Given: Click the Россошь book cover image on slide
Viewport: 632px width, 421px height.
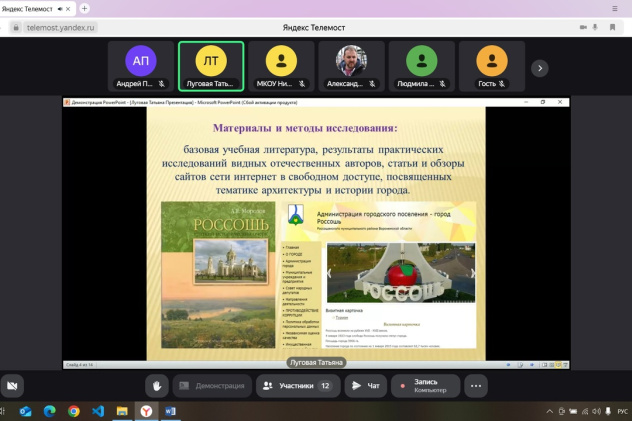Looking at the screenshot, I should [218, 275].
